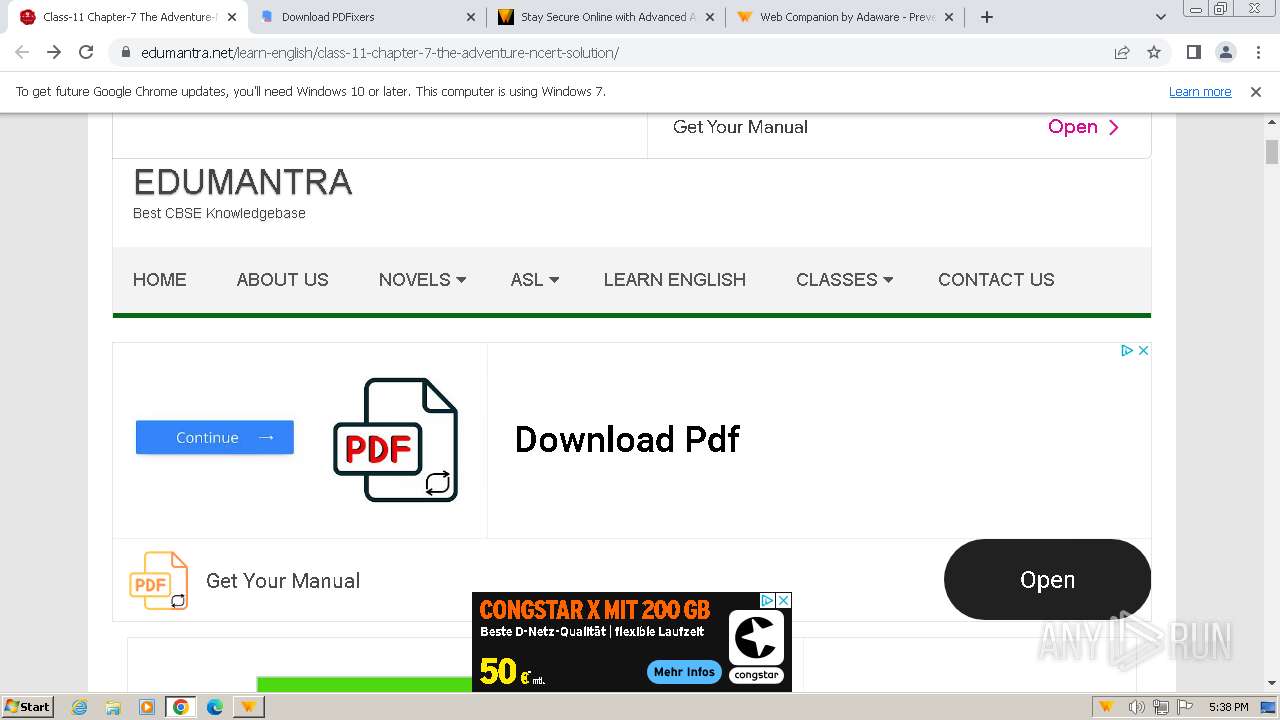Screen dimensions: 1280x720
Task: Click the Get Your Manual text beside the orange PDF icon
Action: [283, 581]
